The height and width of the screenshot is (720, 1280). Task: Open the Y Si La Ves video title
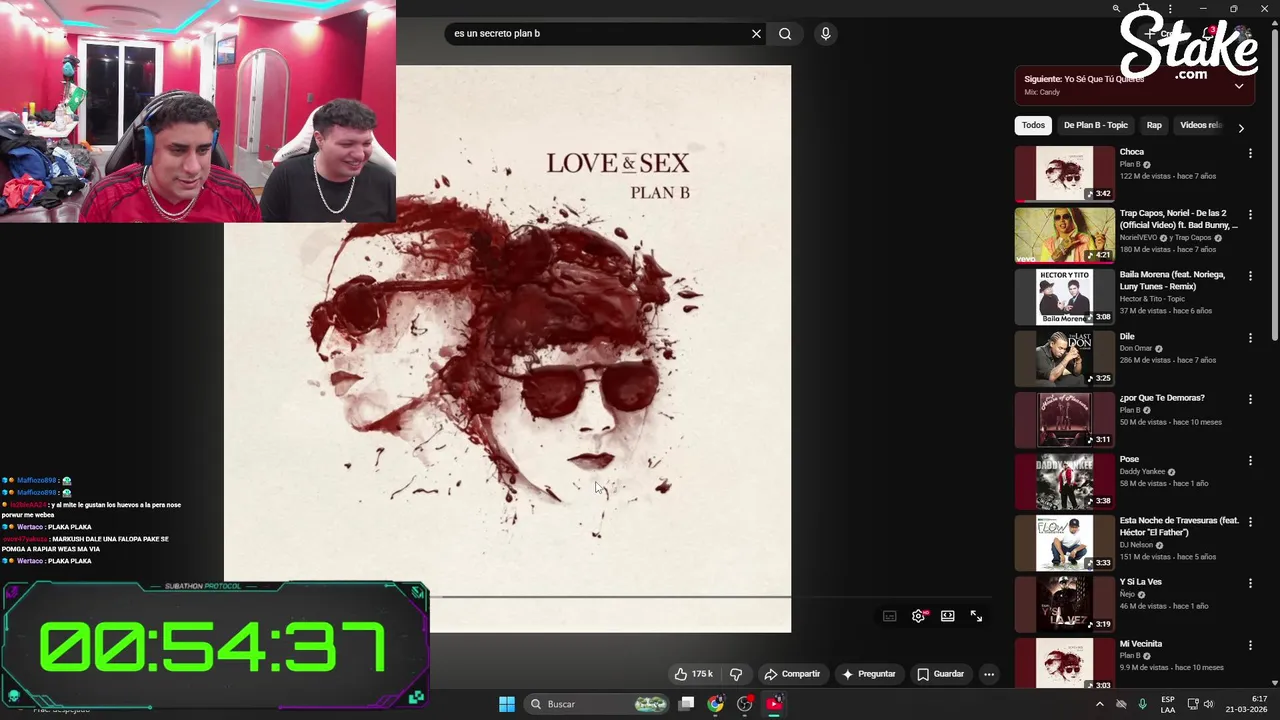click(1141, 582)
